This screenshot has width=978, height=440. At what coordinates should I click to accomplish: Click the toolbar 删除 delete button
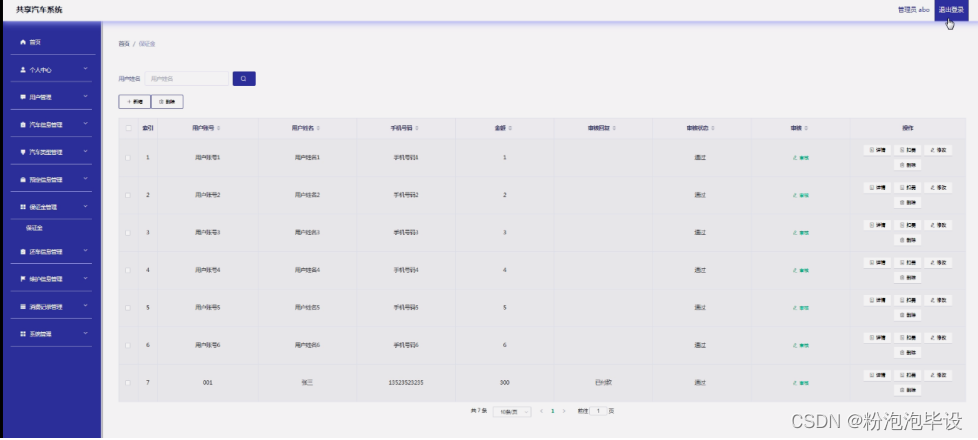[167, 101]
